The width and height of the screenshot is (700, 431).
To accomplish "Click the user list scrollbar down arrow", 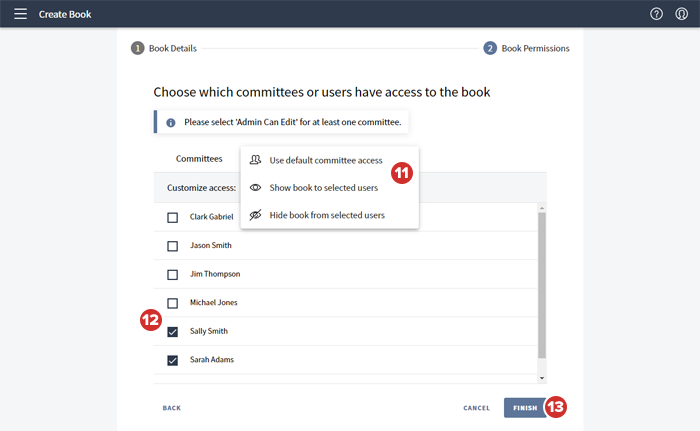I will pyautogui.click(x=542, y=378).
